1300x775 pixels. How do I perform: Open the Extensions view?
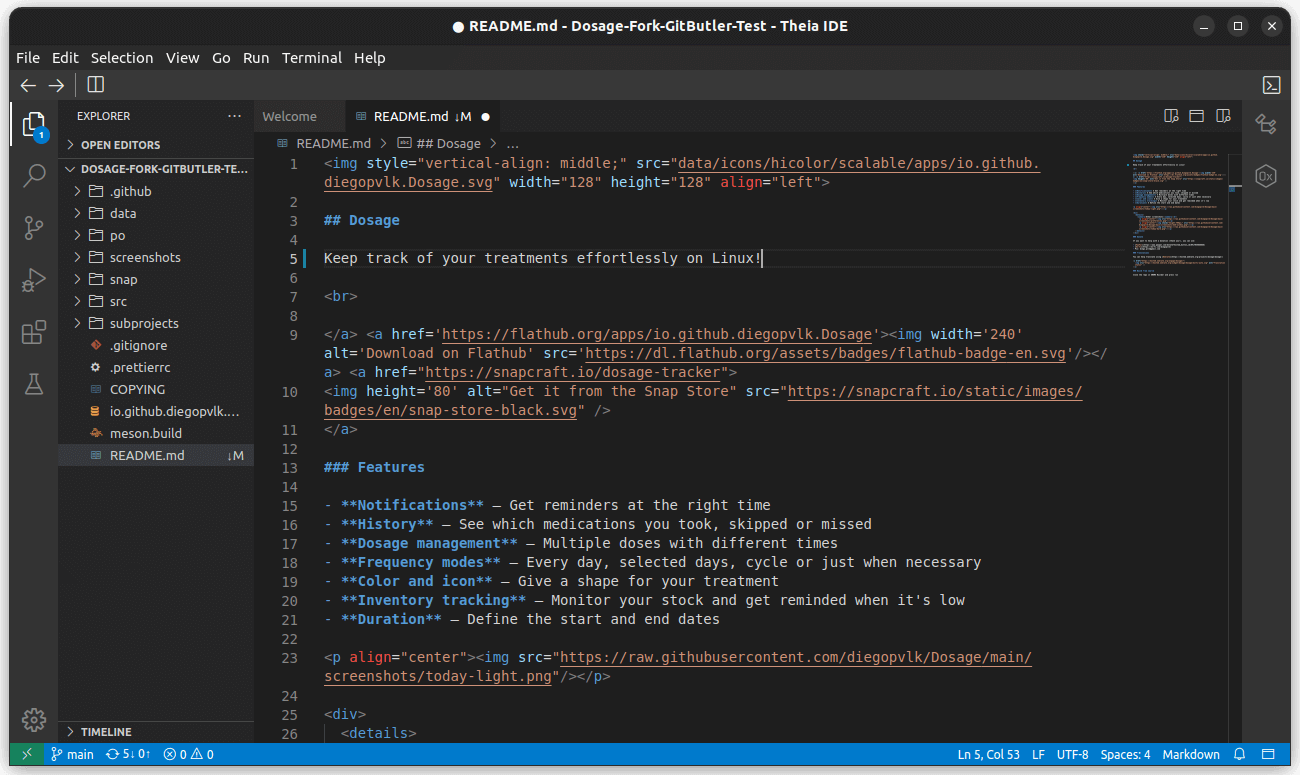point(34,332)
